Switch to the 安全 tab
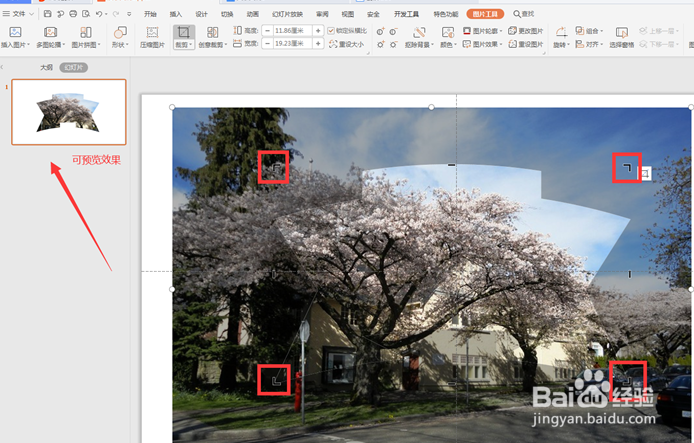Image resolution: width=694 pixels, height=443 pixels. pos(373,14)
